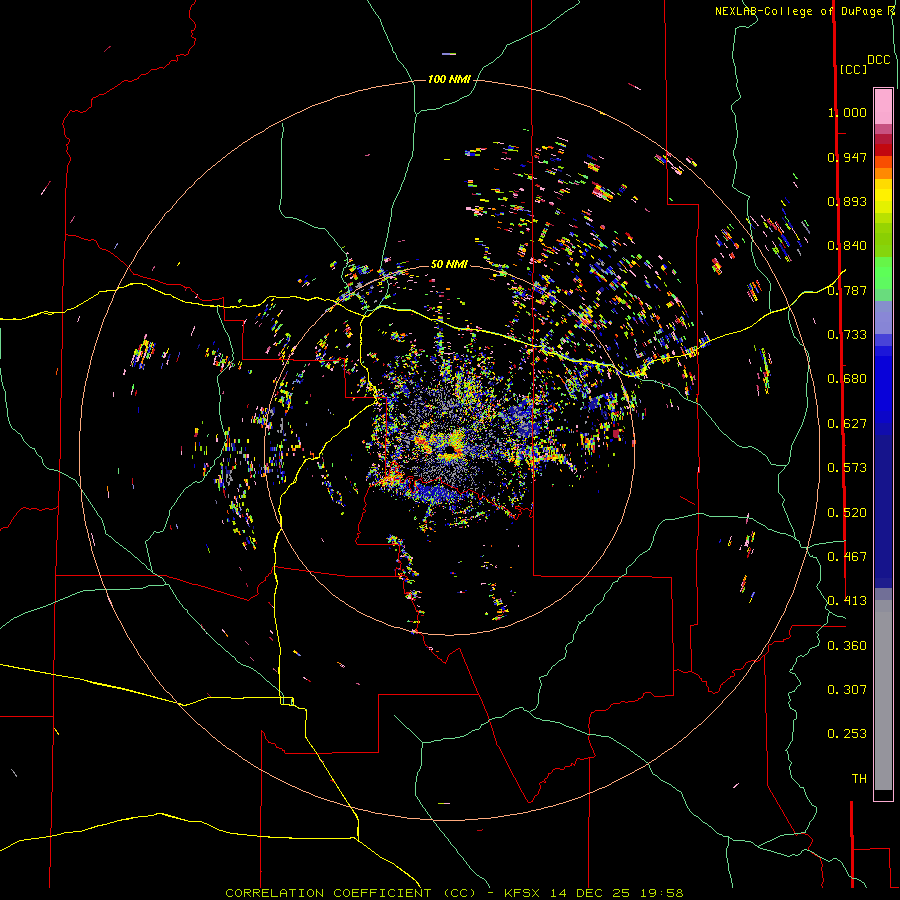The width and height of the screenshot is (900, 900).
Task: Click the 50 NMI range ring label
Action: 449,264
